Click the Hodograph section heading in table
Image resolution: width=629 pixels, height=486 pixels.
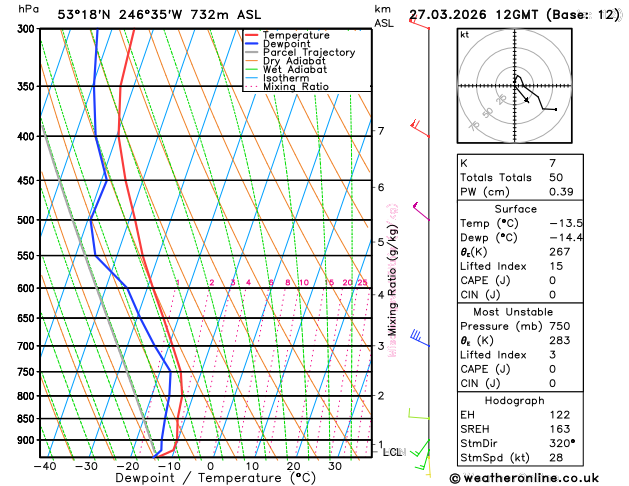pyautogui.click(x=514, y=401)
